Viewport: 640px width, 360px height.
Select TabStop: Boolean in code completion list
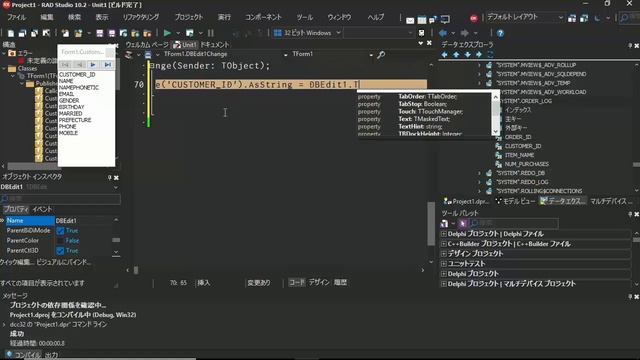424,104
